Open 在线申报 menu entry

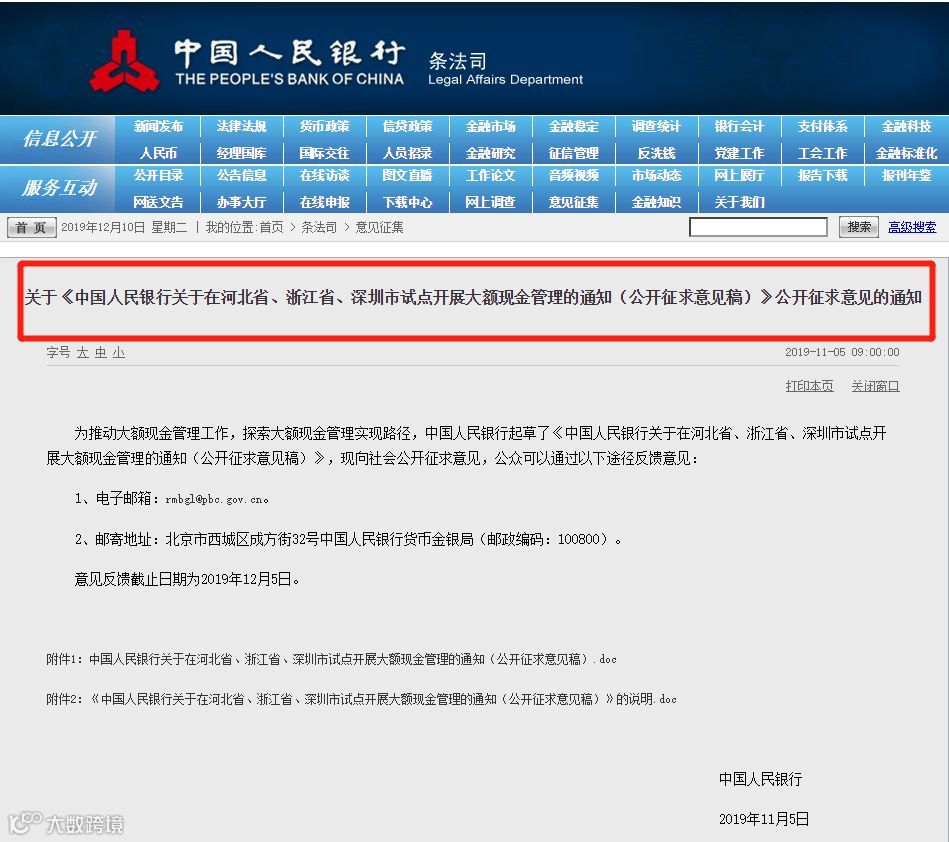(324, 202)
